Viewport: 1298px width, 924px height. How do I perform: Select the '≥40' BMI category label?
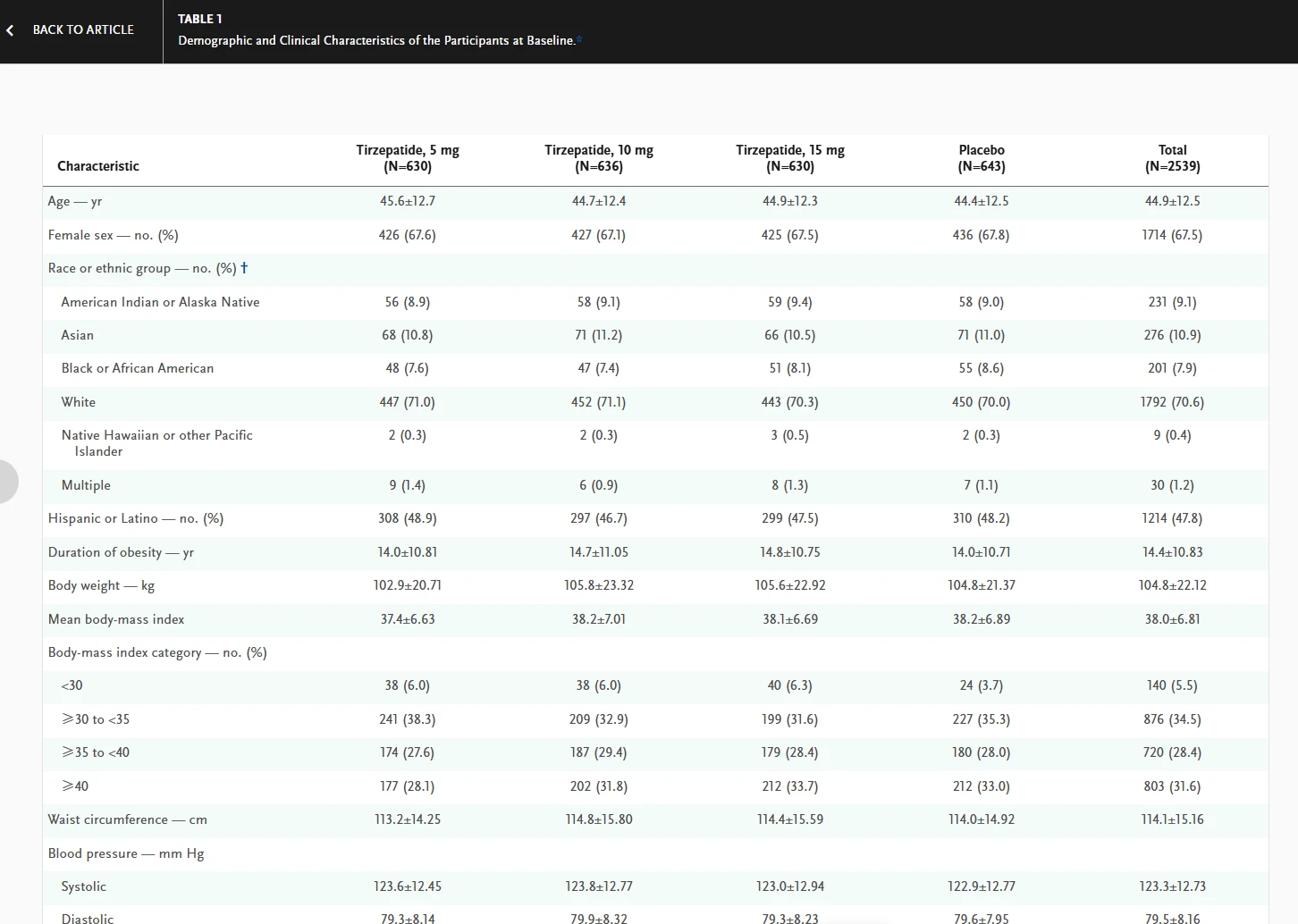click(75, 786)
